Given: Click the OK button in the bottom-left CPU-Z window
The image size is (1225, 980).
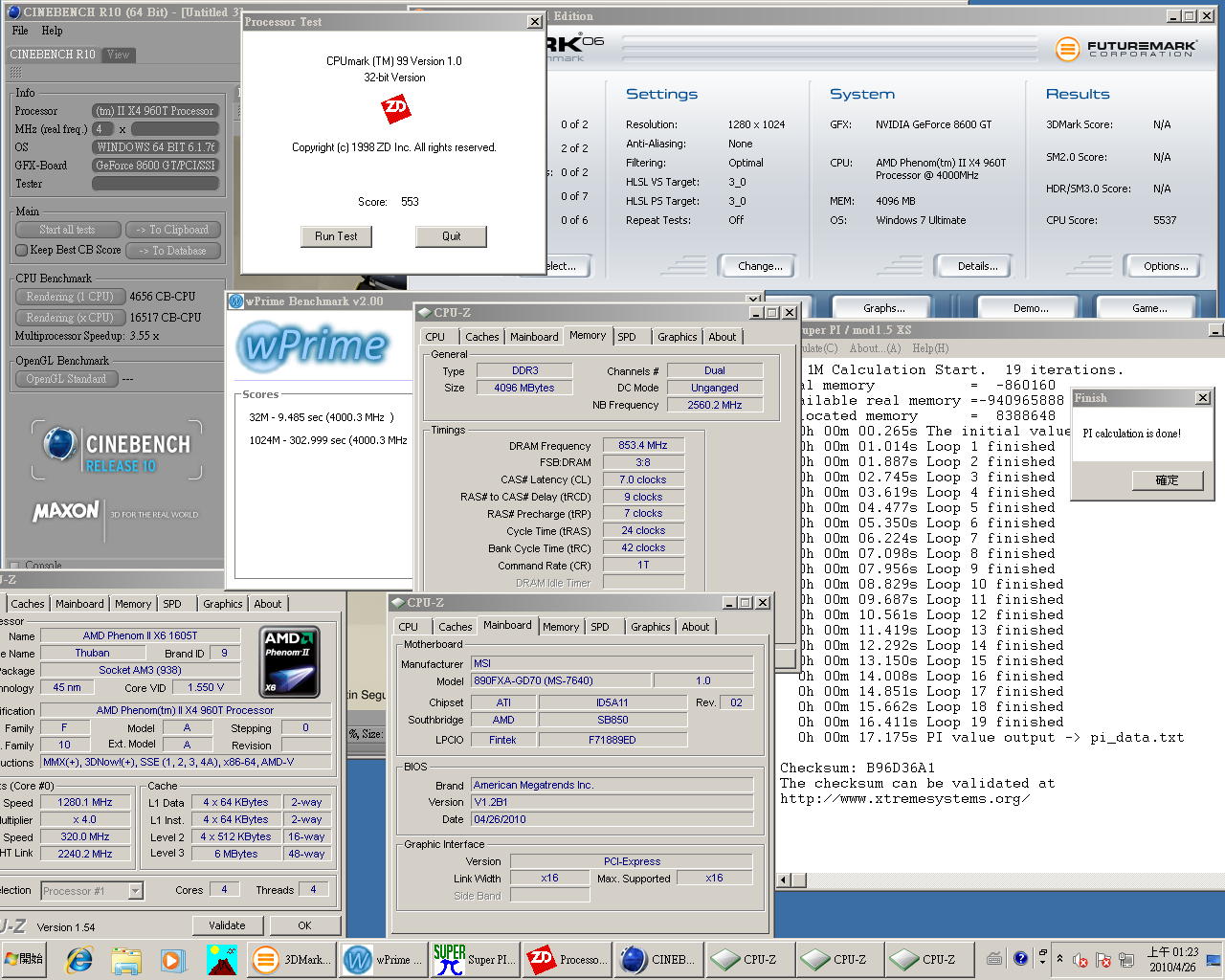Looking at the screenshot, I should [x=304, y=925].
